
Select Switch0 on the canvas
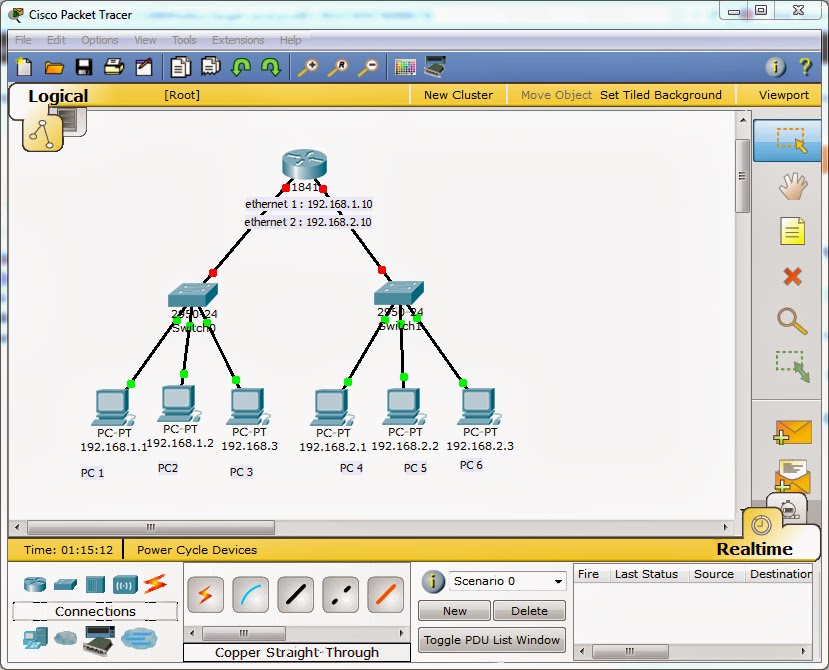coord(192,295)
